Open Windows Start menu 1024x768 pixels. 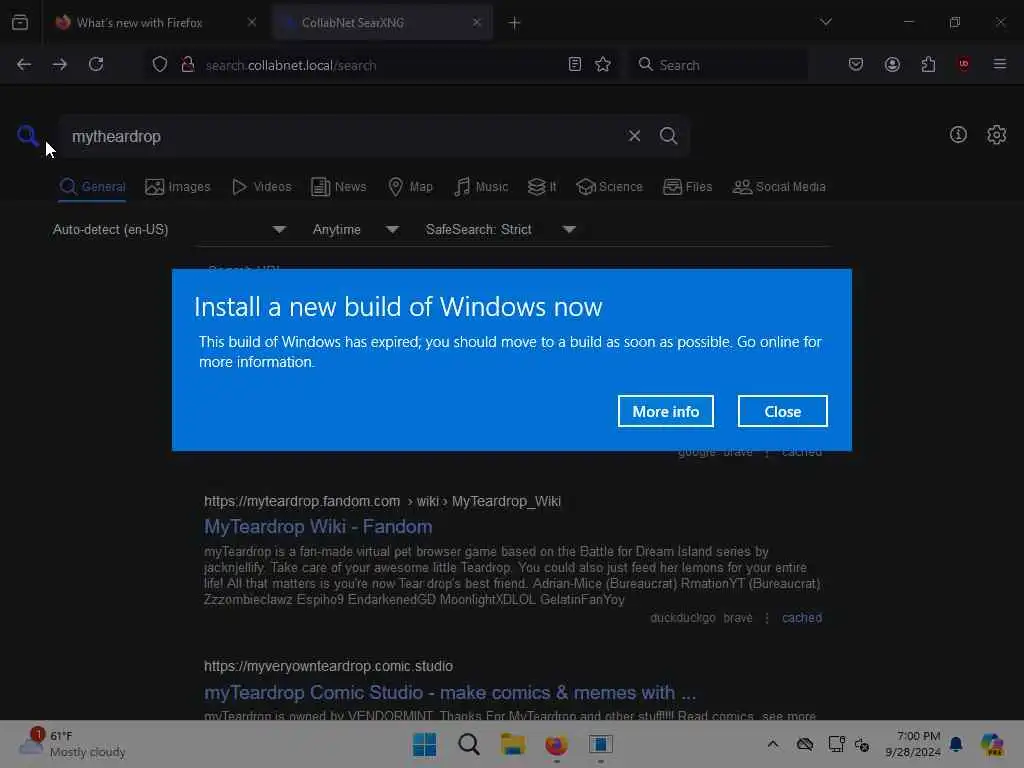click(424, 744)
